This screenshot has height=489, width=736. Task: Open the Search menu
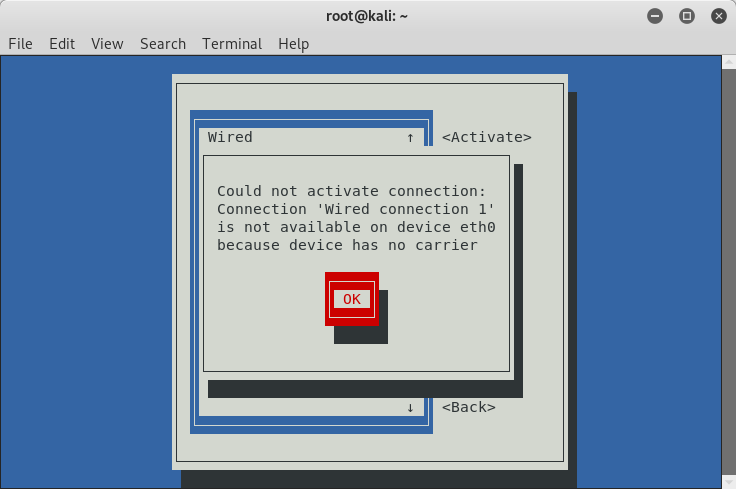[163, 44]
